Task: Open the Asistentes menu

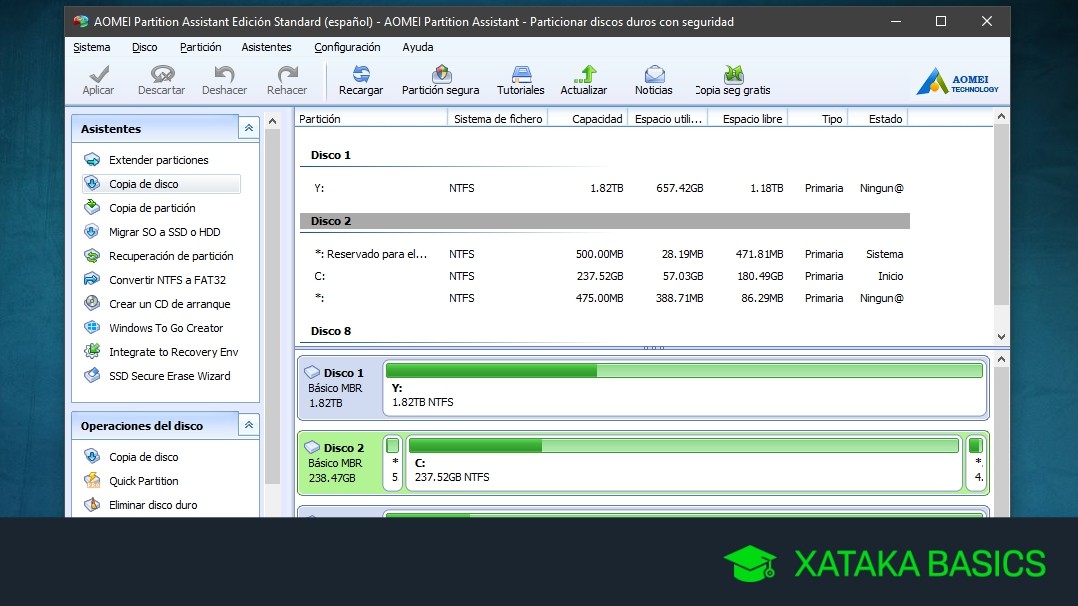Action: tap(266, 47)
